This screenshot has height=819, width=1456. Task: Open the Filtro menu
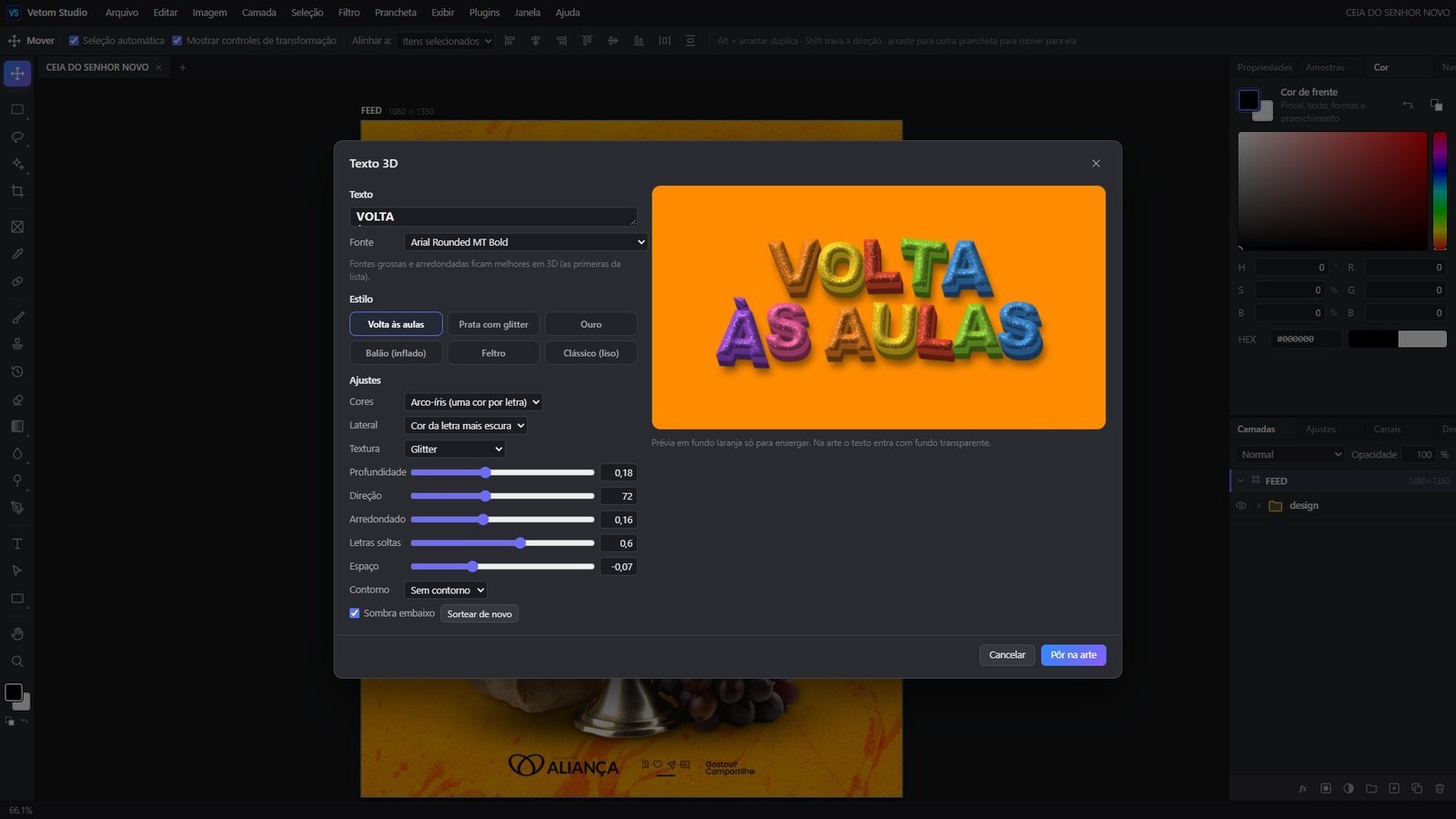pos(349,13)
